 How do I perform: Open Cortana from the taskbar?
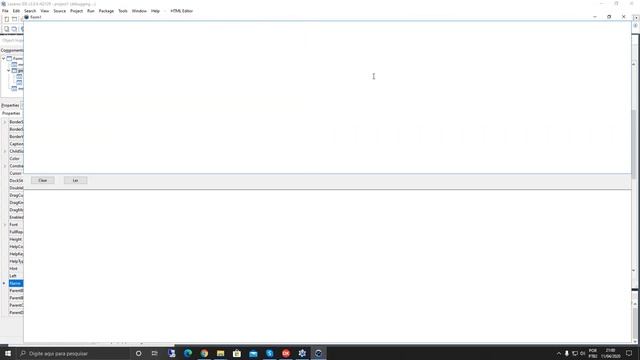(138, 353)
